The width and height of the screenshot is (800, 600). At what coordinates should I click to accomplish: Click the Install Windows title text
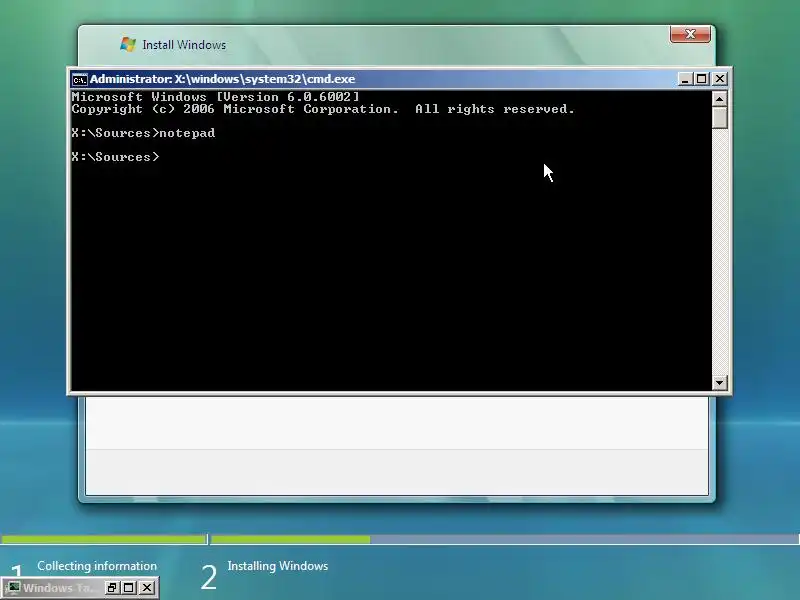184,45
